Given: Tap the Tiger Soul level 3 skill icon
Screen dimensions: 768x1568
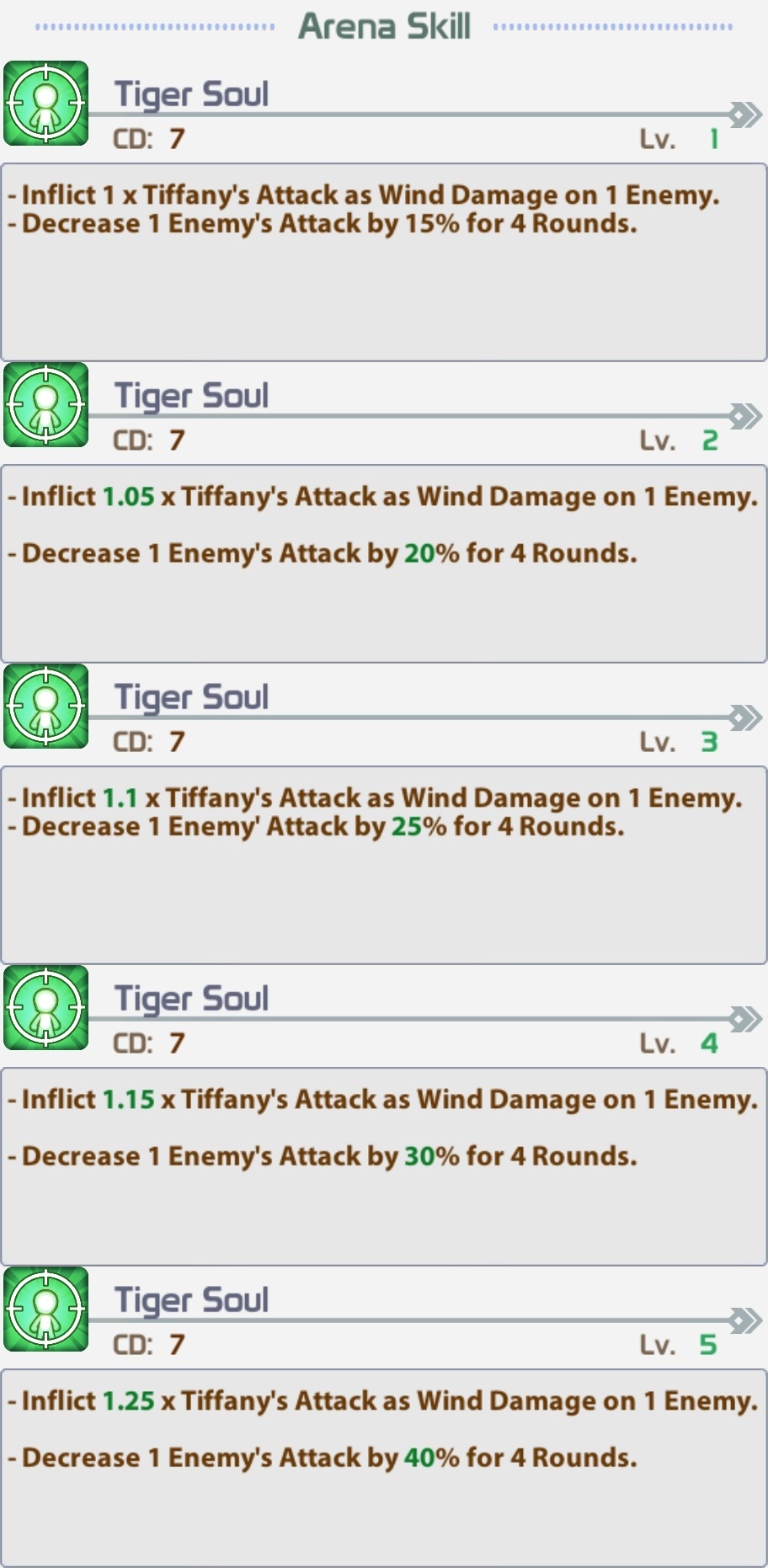Looking at the screenshot, I should coord(46,706).
